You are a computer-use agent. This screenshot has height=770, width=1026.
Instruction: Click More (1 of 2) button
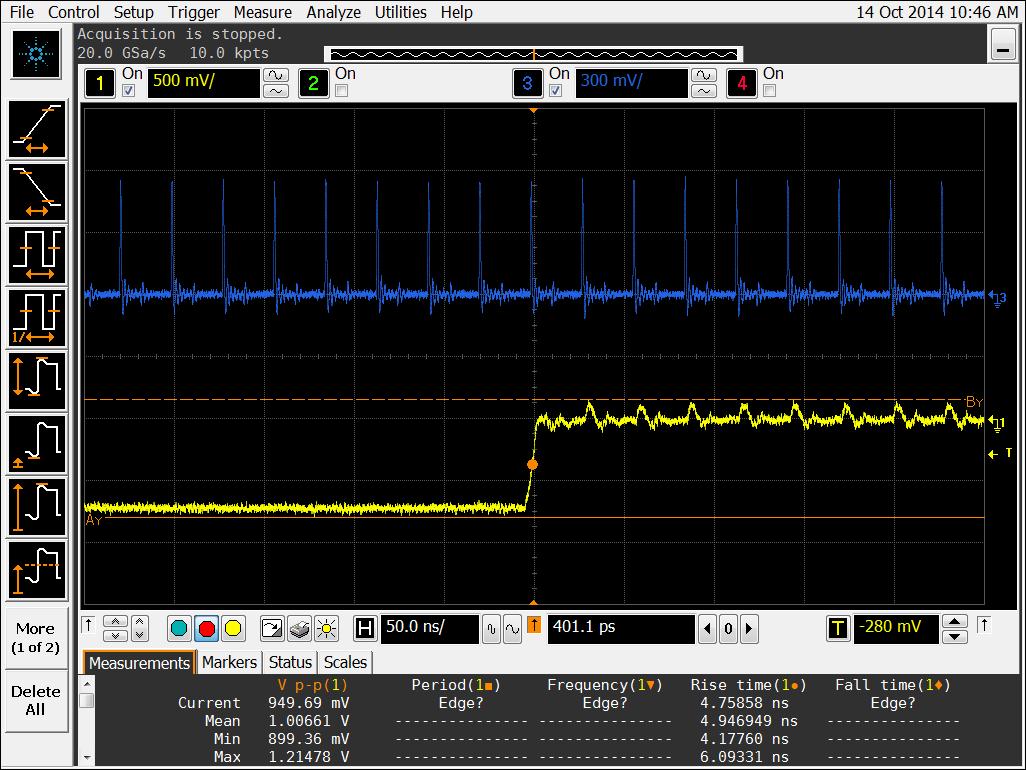[x=35, y=638]
